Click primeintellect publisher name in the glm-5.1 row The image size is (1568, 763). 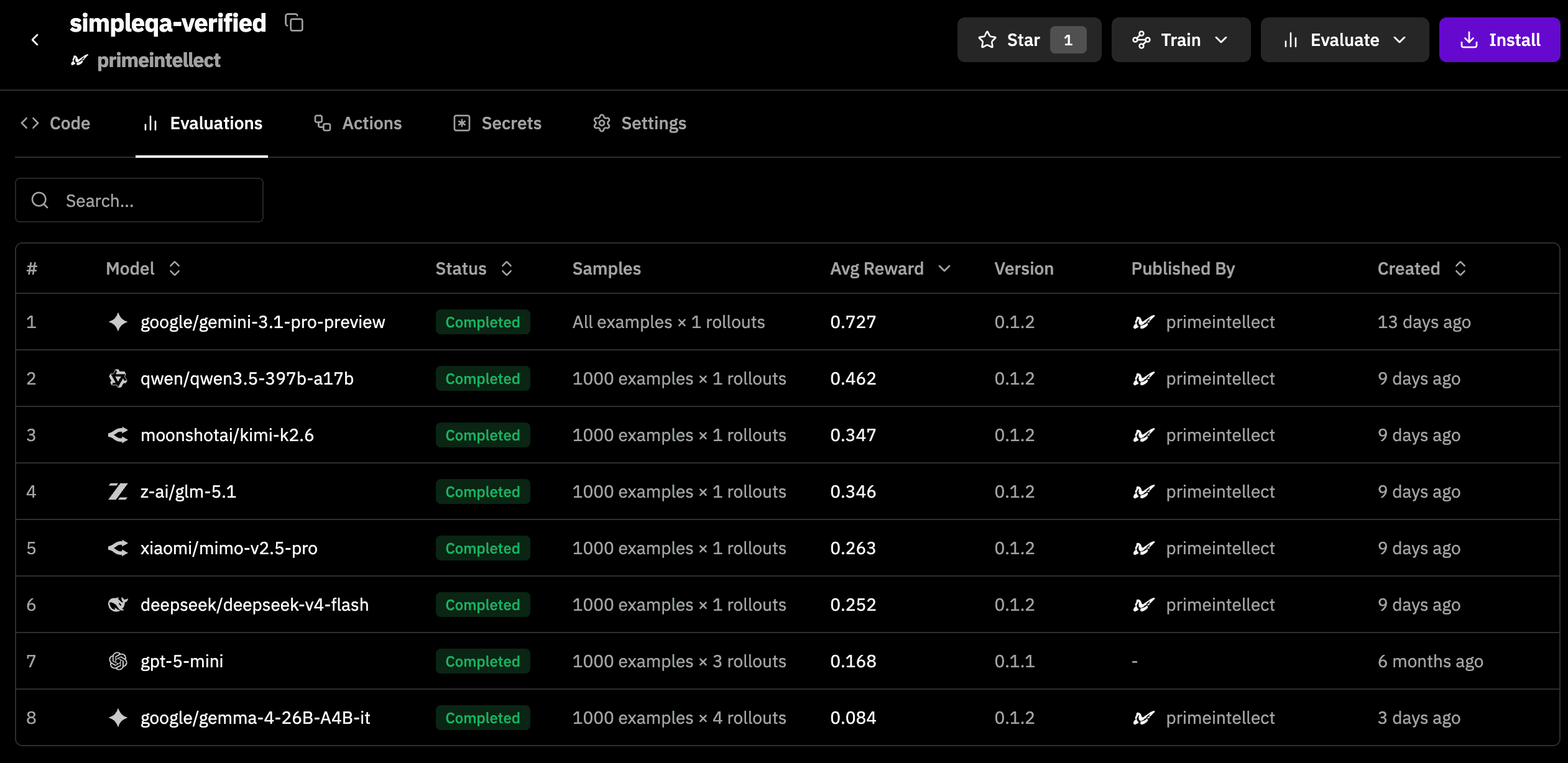(x=1220, y=491)
